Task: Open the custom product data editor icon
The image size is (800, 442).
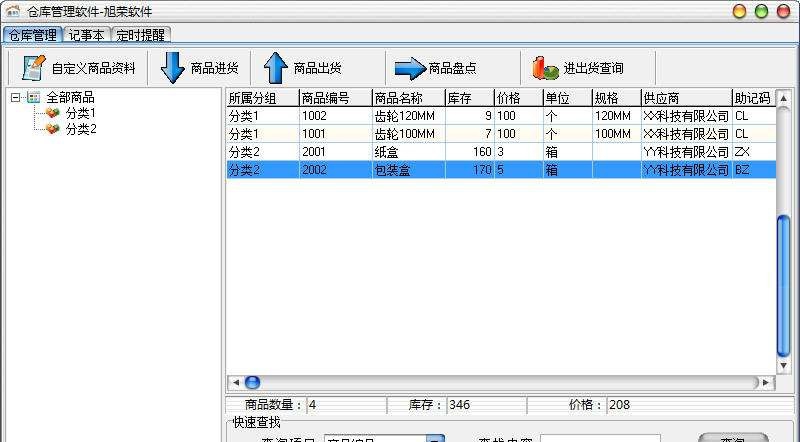Action: click(x=34, y=67)
